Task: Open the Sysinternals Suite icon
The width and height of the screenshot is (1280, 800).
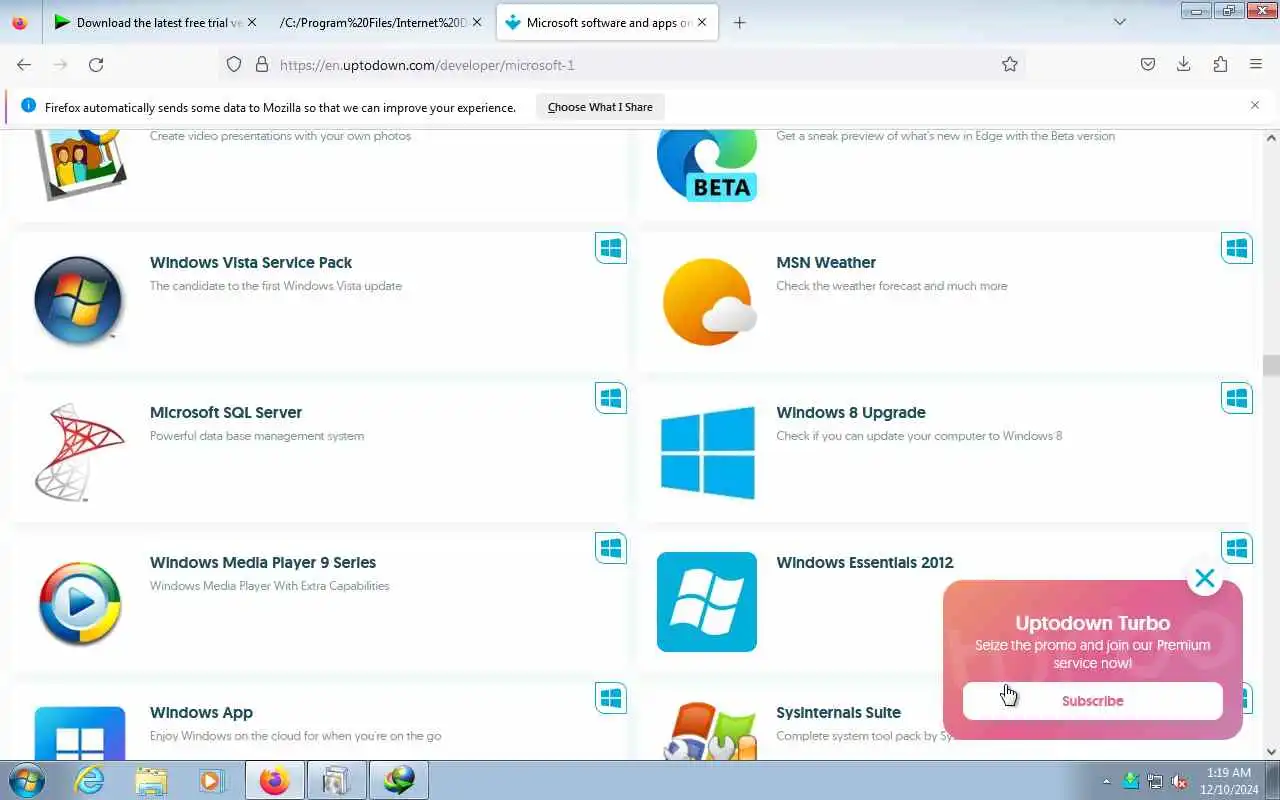Action: (x=707, y=730)
